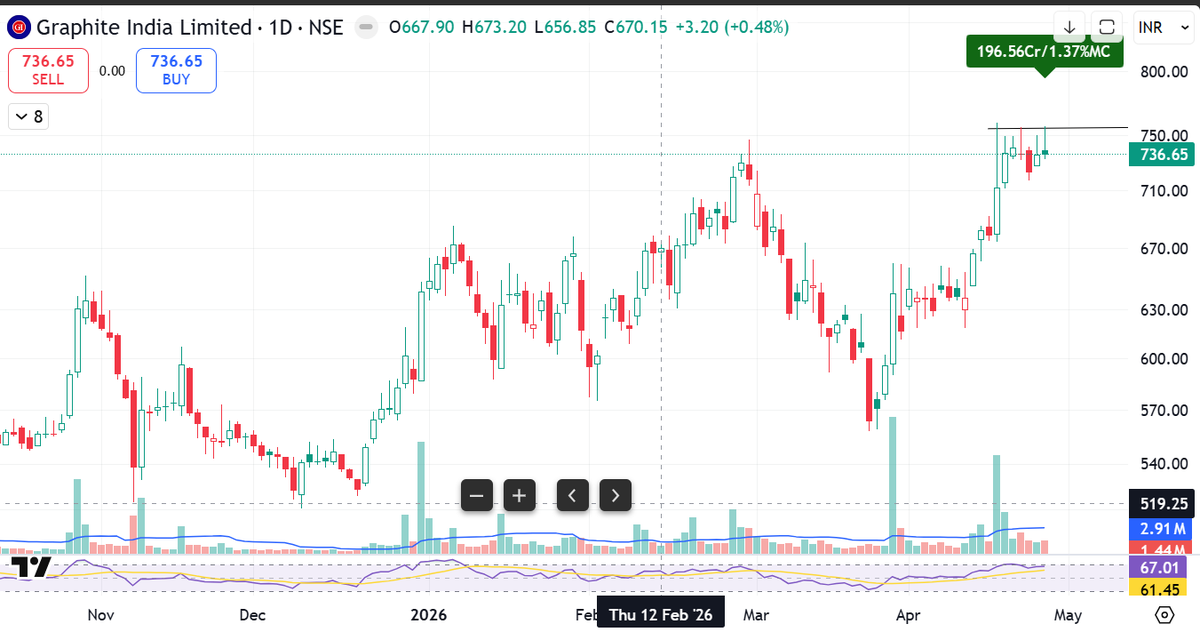Click the 800.00 price scale label

1163,72
